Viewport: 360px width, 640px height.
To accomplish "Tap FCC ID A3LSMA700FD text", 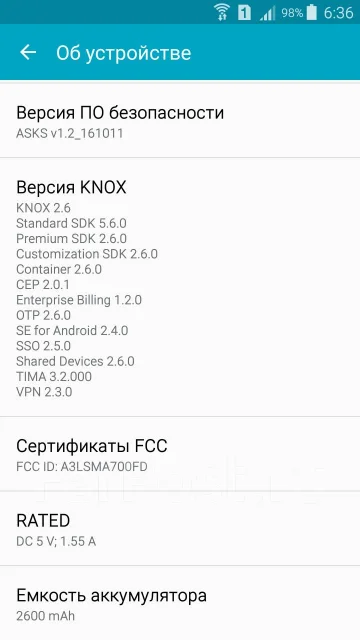I will pos(82,467).
